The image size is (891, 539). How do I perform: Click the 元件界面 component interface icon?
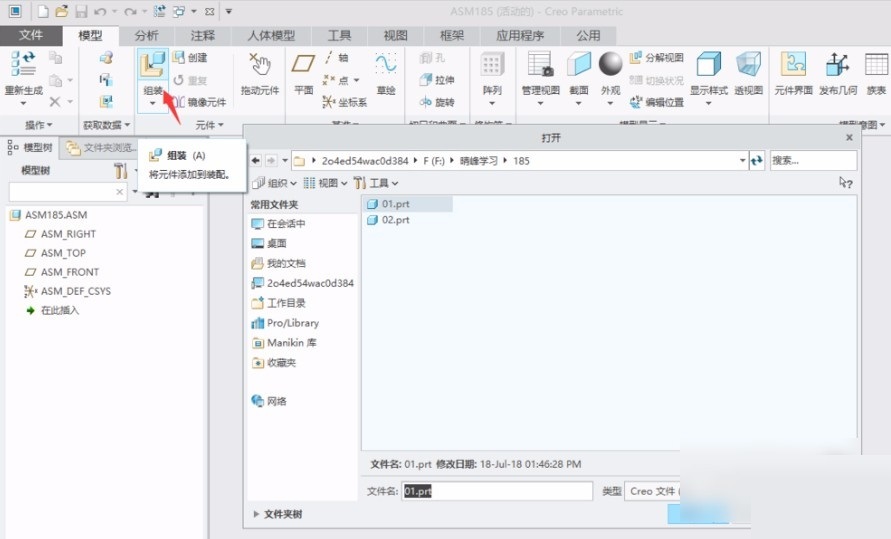point(793,64)
